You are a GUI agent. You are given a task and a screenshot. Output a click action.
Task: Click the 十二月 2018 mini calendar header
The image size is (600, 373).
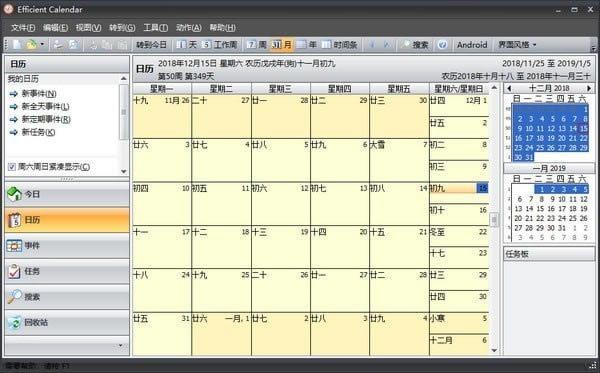(549, 88)
